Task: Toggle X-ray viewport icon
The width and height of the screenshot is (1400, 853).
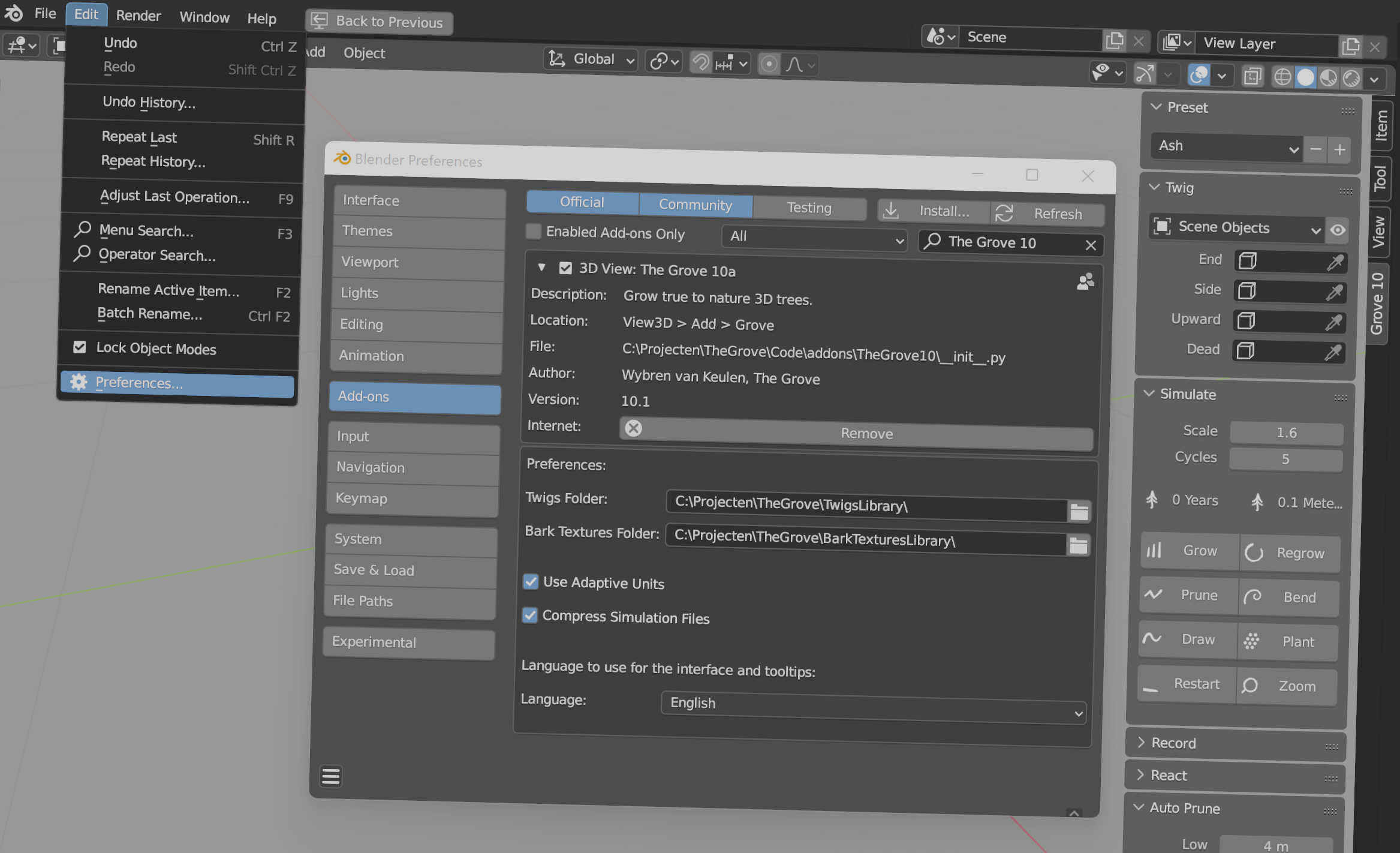Action: tap(1253, 76)
